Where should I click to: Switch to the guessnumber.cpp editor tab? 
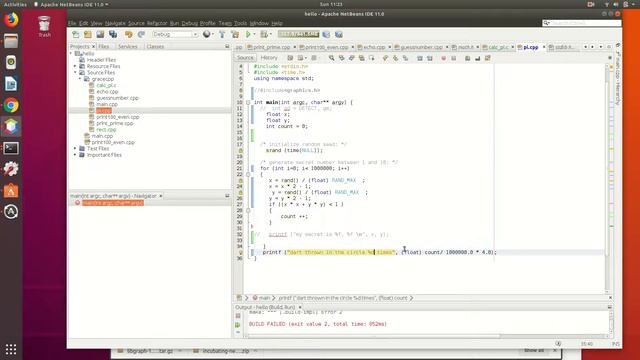(x=421, y=47)
